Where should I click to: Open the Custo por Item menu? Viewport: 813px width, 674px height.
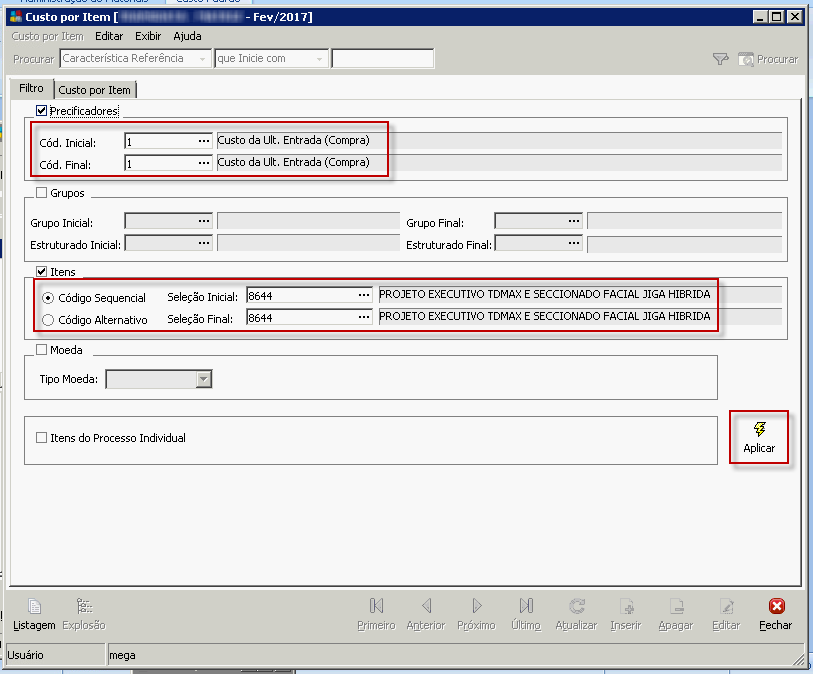click(x=48, y=36)
